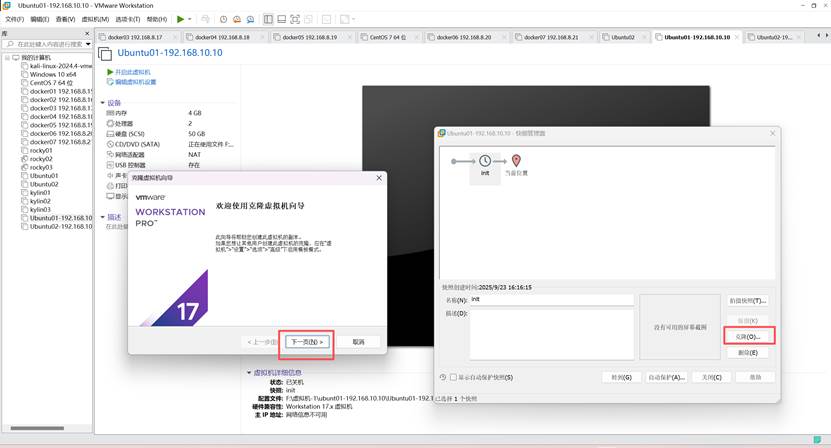The image size is (831, 448).
Task: Close the library panel with its X
Action: [x=87, y=33]
